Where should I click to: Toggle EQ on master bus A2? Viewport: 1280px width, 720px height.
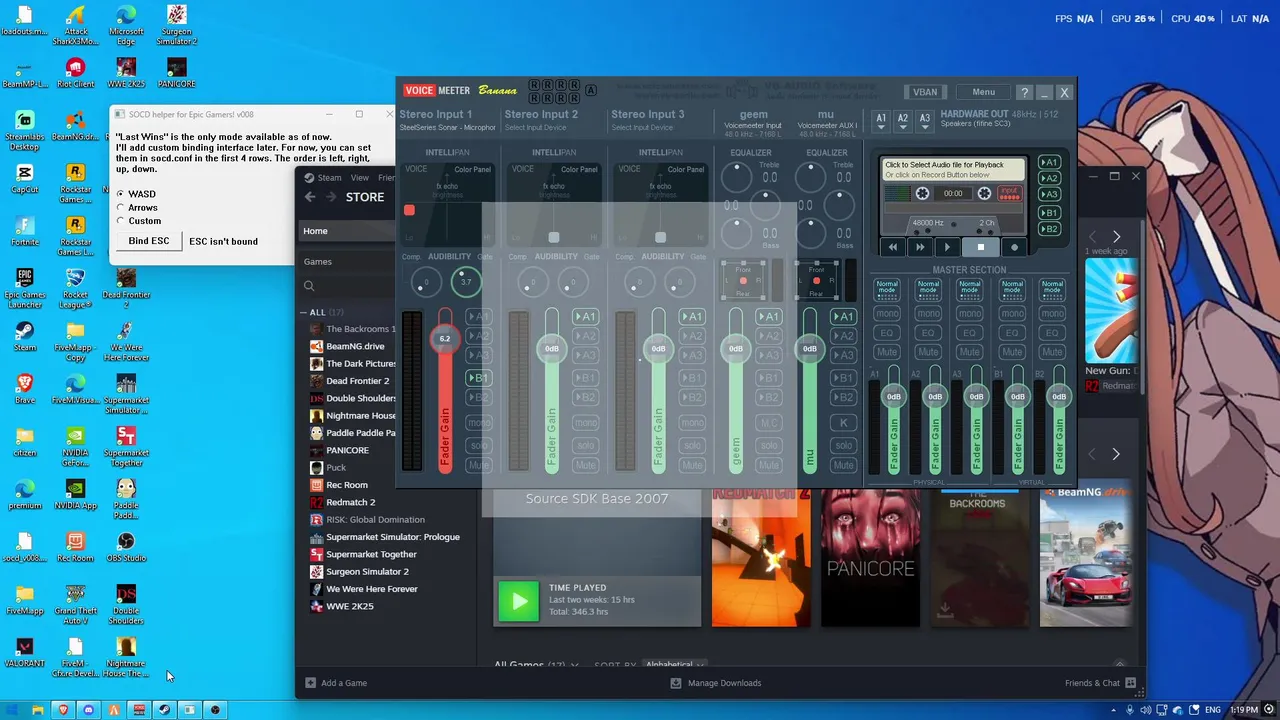[928, 333]
